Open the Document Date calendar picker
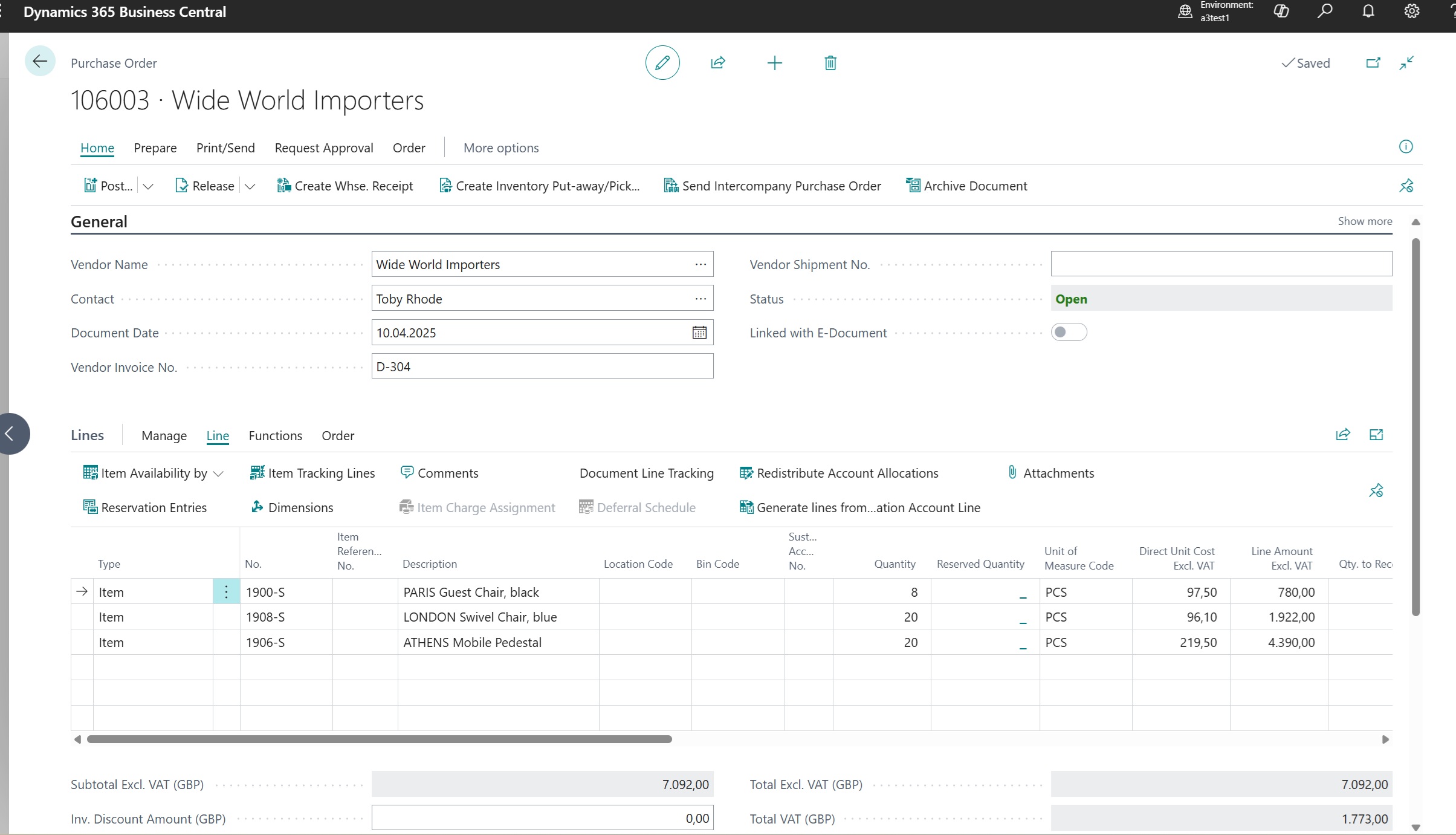1456x835 pixels. coord(699,333)
